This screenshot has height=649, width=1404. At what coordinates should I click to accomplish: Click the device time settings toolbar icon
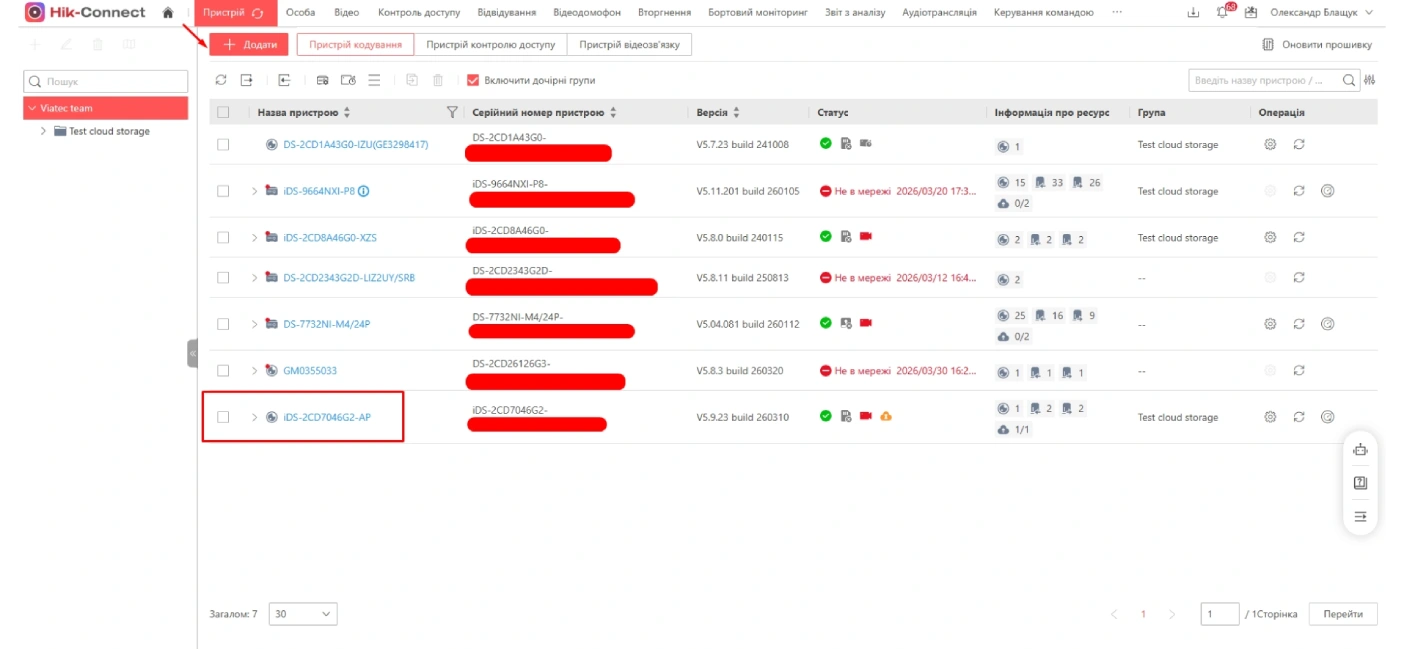348,80
